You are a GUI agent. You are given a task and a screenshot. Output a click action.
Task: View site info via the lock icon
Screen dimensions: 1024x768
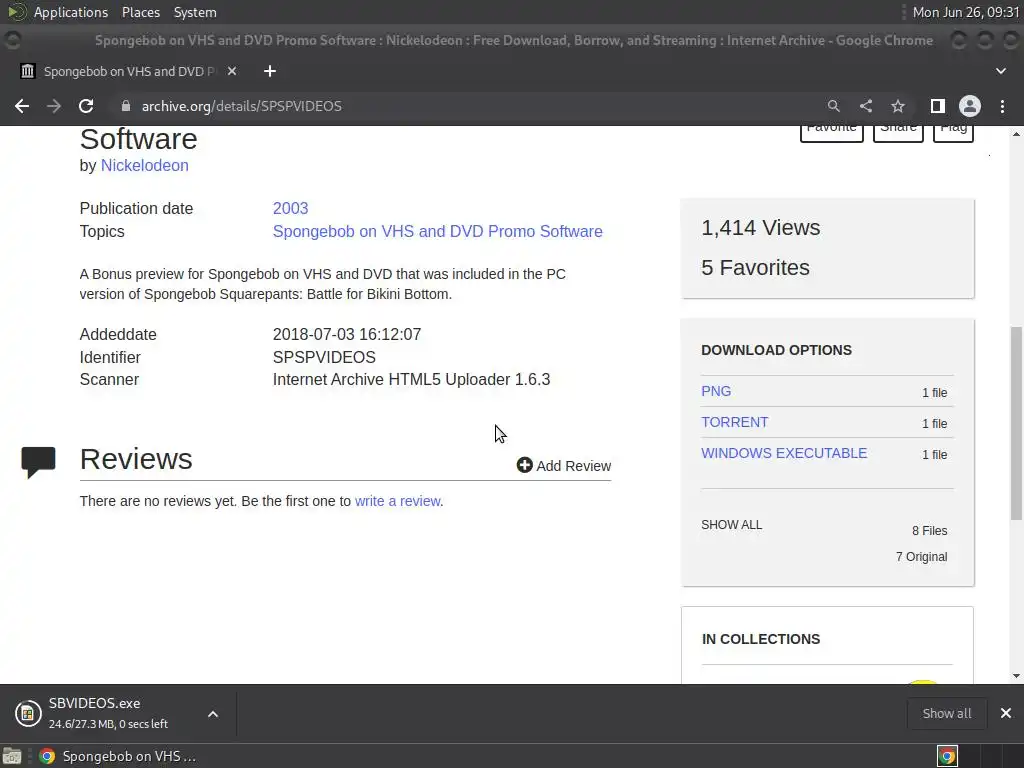126,106
